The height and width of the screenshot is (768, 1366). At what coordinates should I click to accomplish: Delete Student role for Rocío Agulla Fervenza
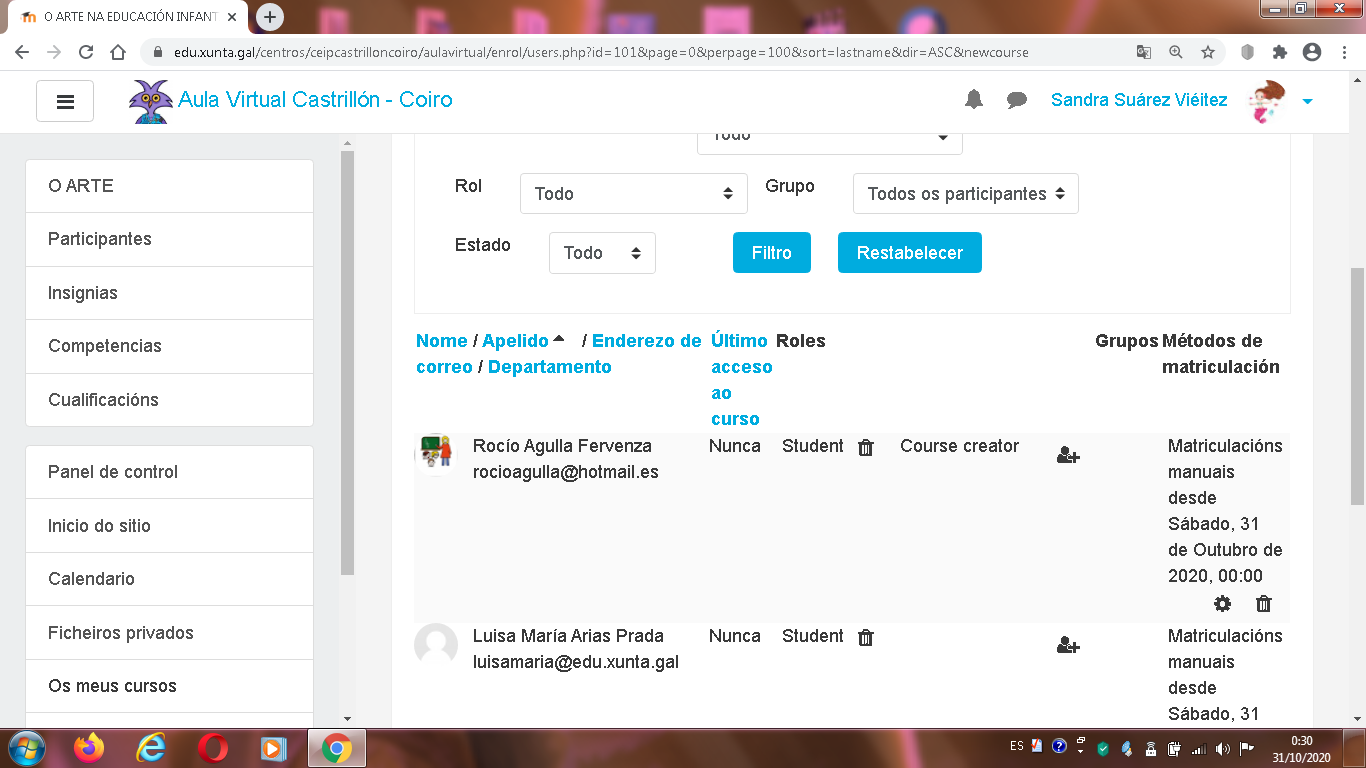pyautogui.click(x=866, y=448)
